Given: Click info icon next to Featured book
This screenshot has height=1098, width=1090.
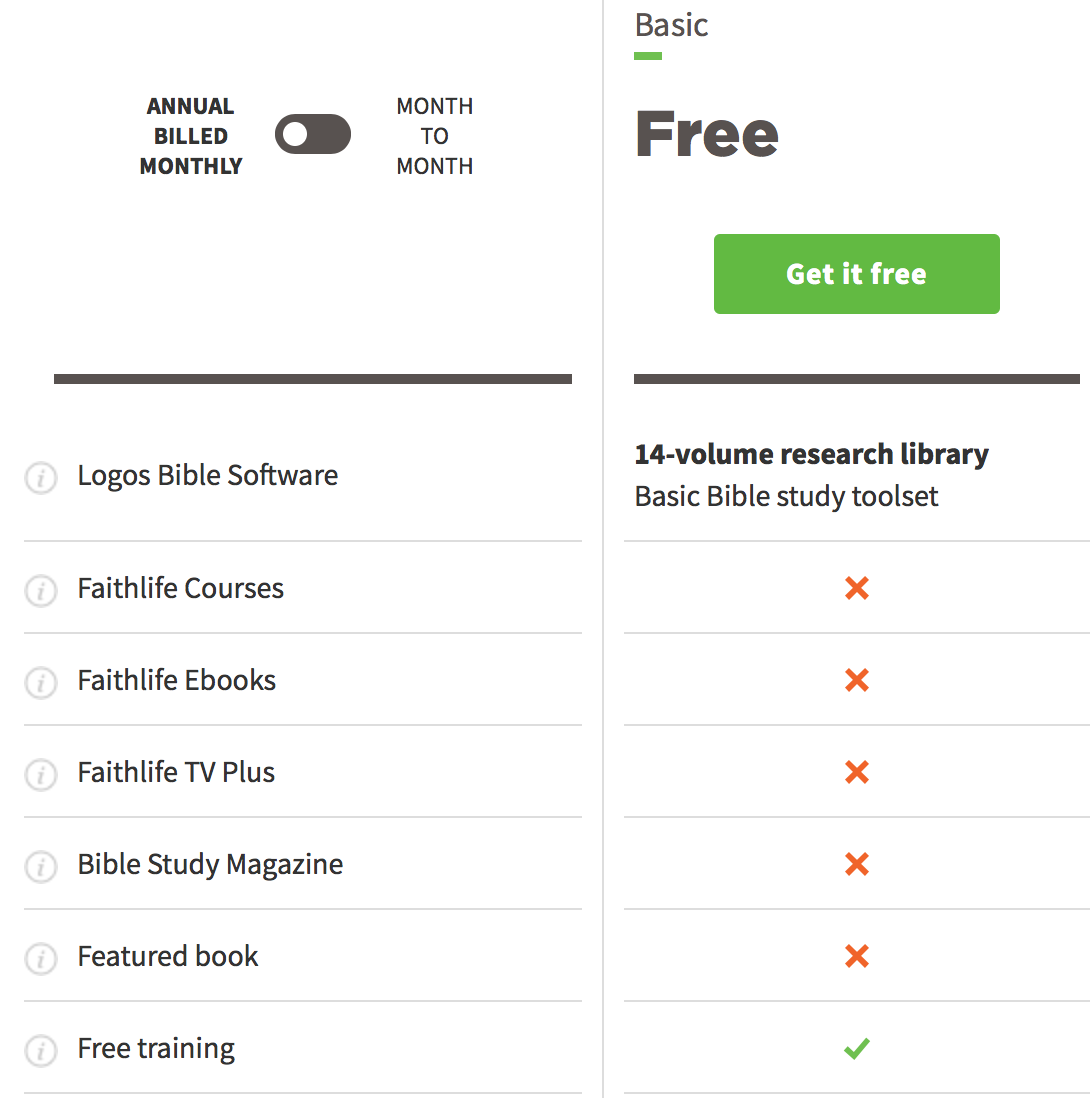Looking at the screenshot, I should click(40, 959).
